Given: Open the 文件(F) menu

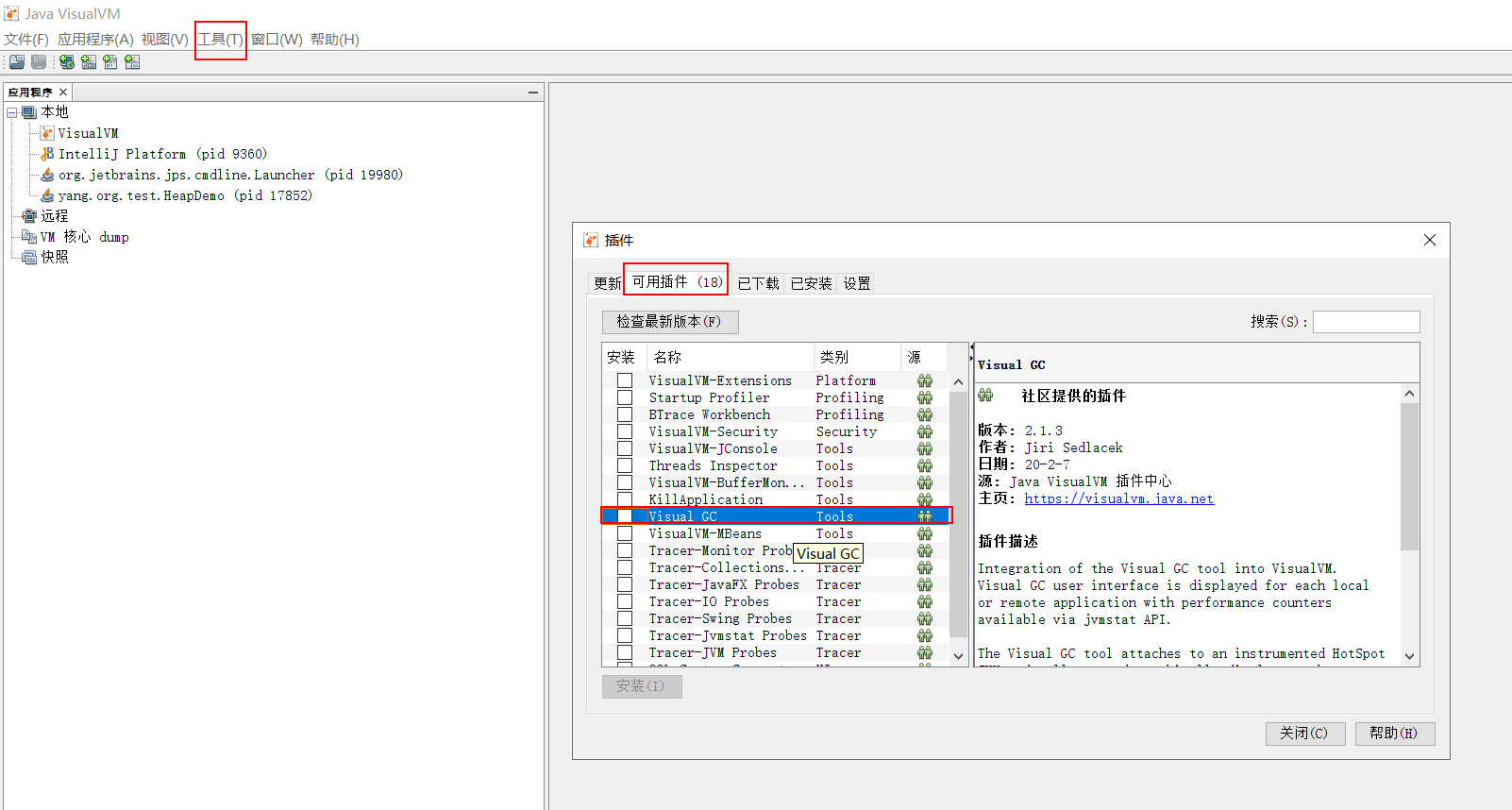Looking at the screenshot, I should tap(26, 40).
